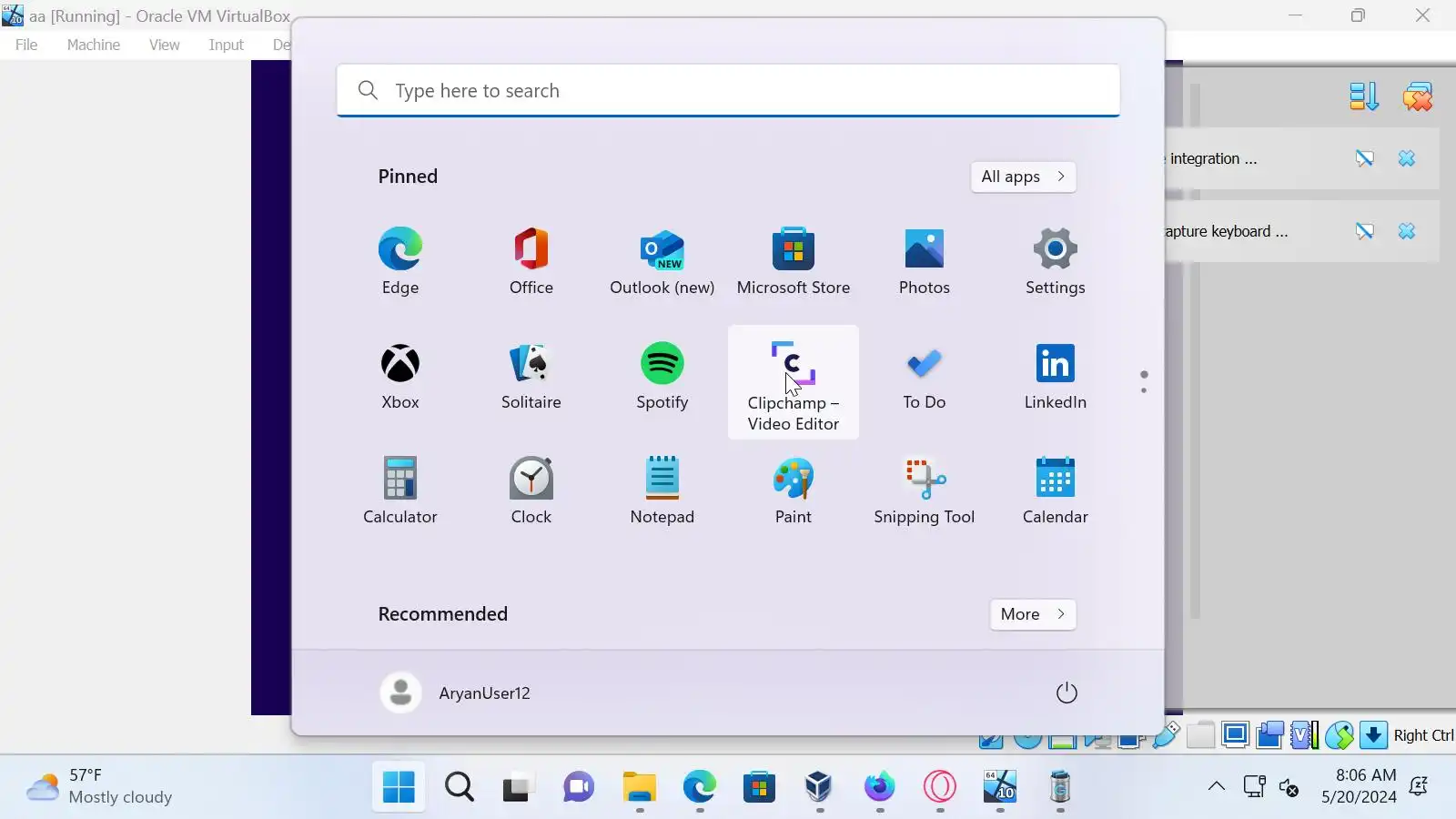Open the VirtualBox Machine menu
1456x819 pixels.
point(93,45)
